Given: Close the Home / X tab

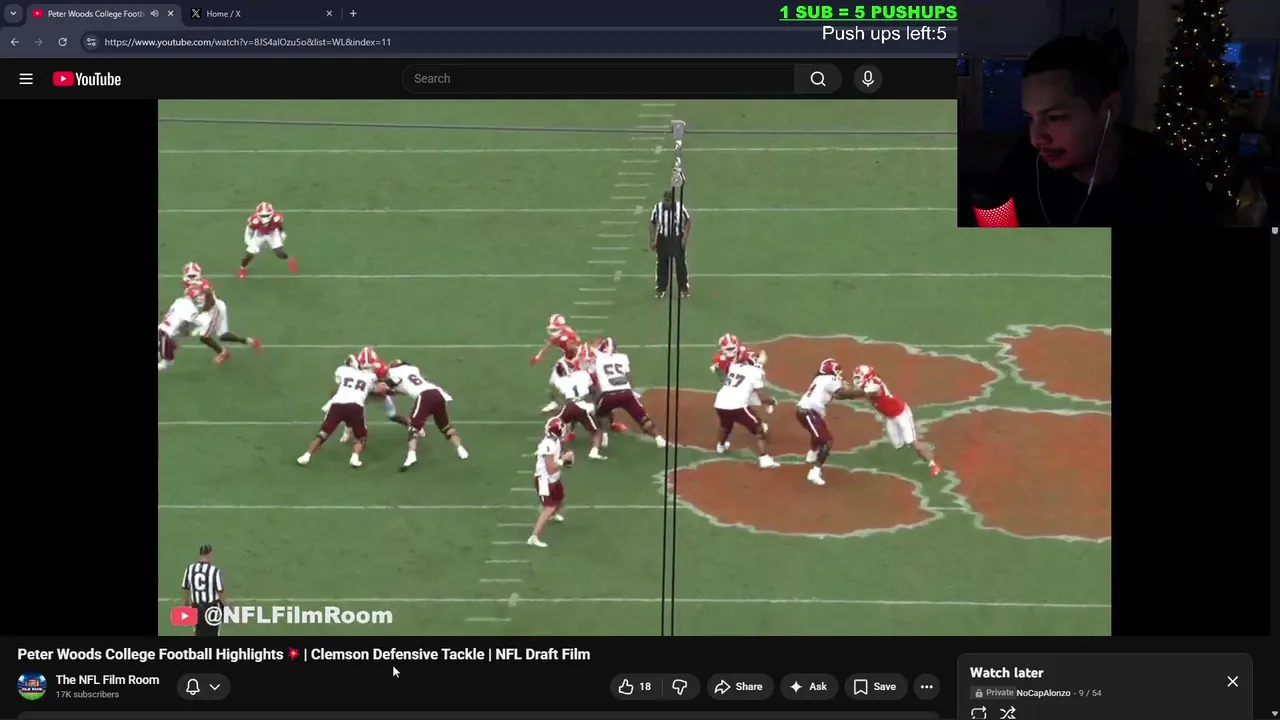Looking at the screenshot, I should click(x=329, y=14).
